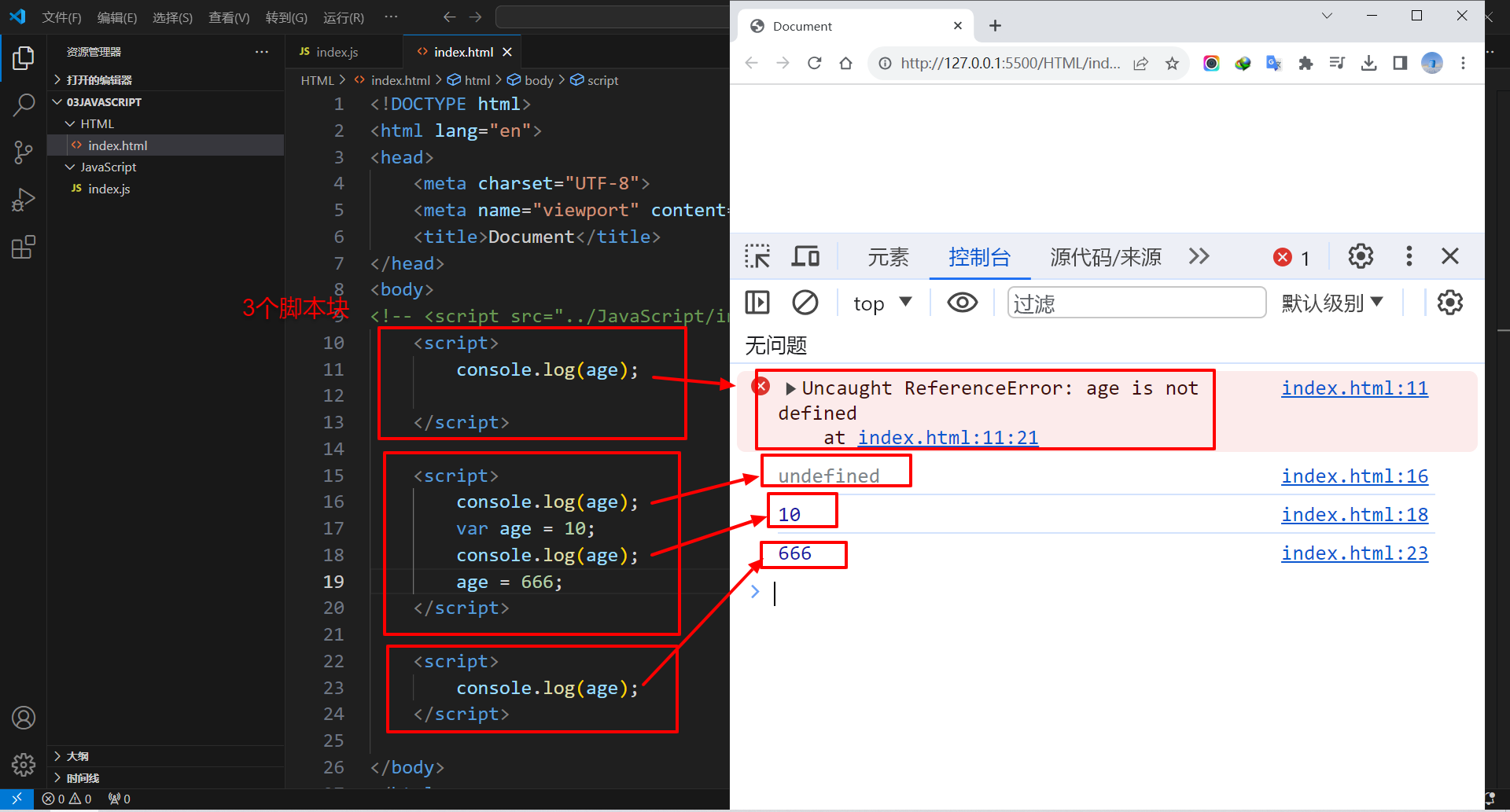Viewport: 1510px width, 812px height.
Task: Open a new browser tab
Action: pyautogui.click(x=995, y=26)
